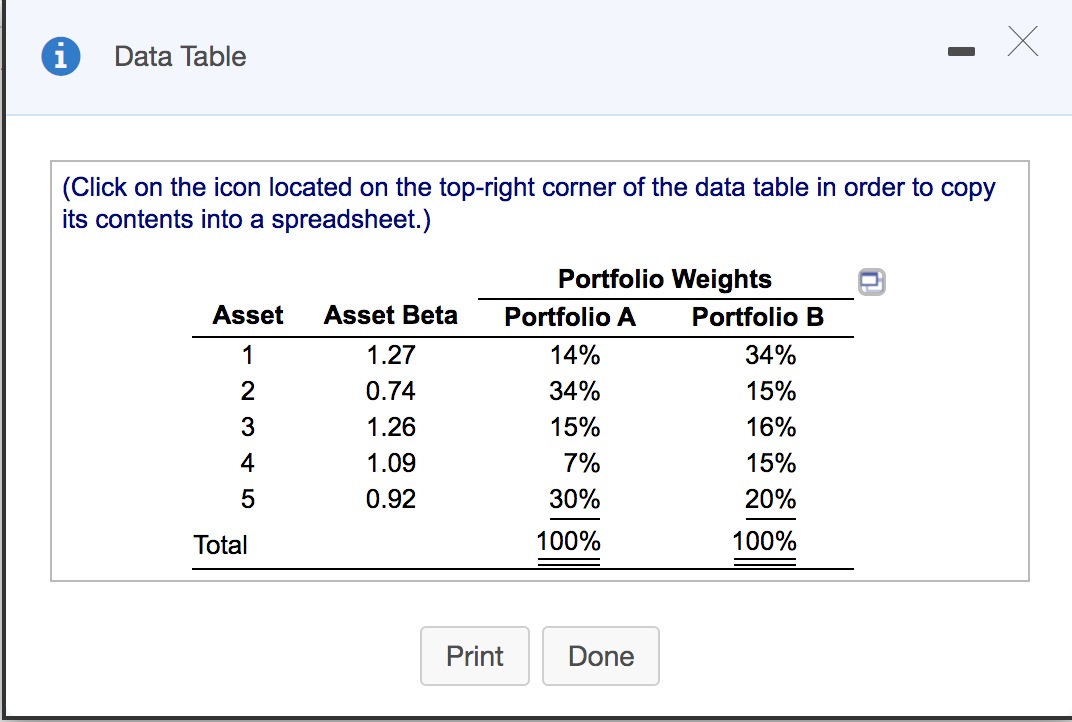Image resolution: width=1072 pixels, height=722 pixels.
Task: Click the Print button
Action: tap(474, 656)
